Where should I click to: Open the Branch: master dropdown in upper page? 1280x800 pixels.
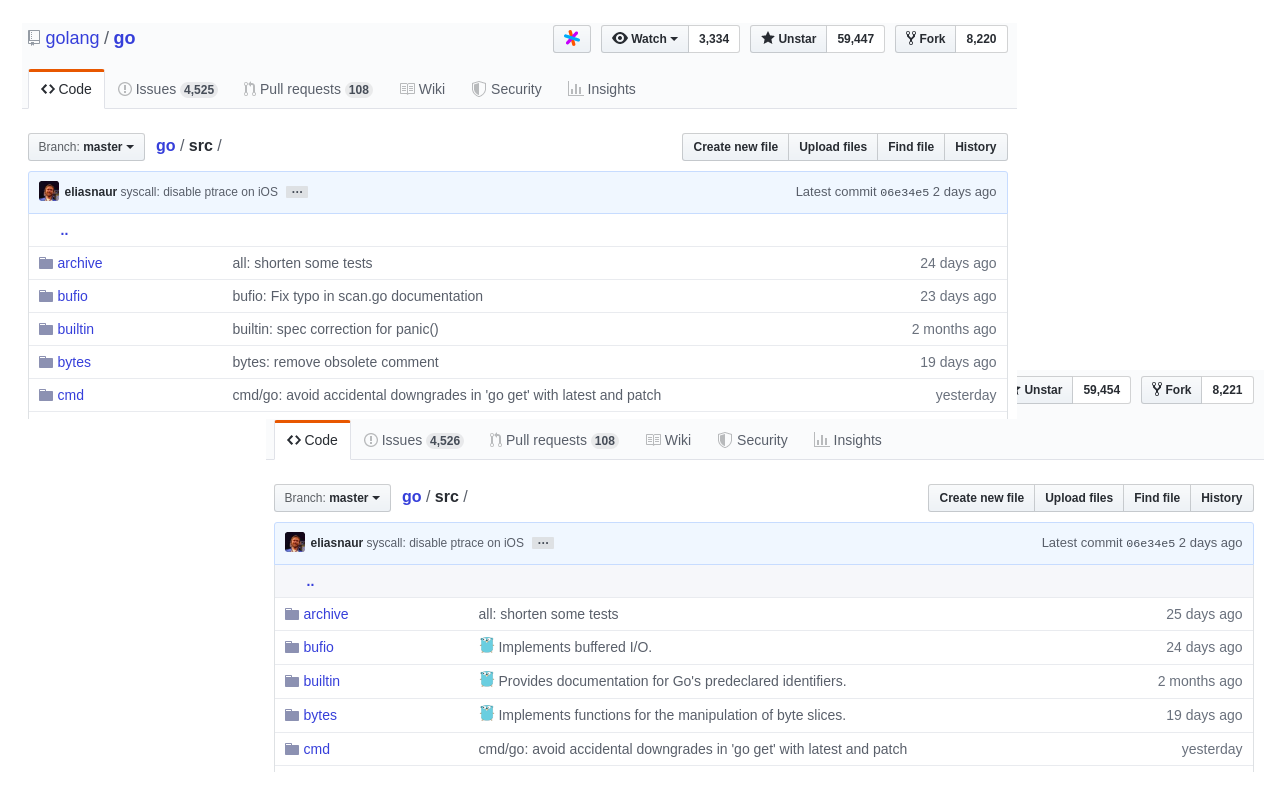86,147
